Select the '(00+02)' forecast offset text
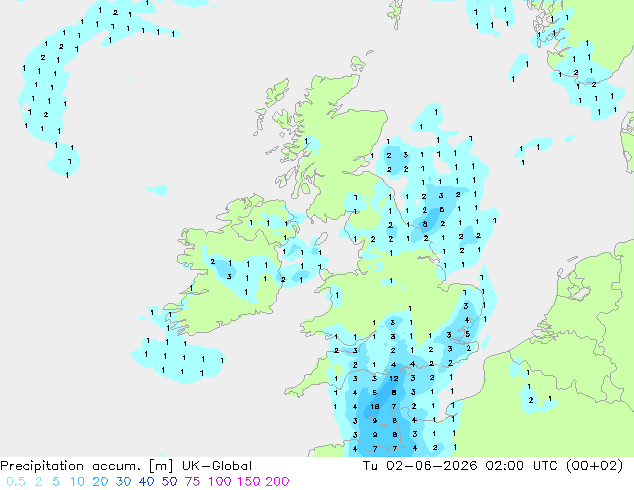634x490 pixels. point(595,466)
